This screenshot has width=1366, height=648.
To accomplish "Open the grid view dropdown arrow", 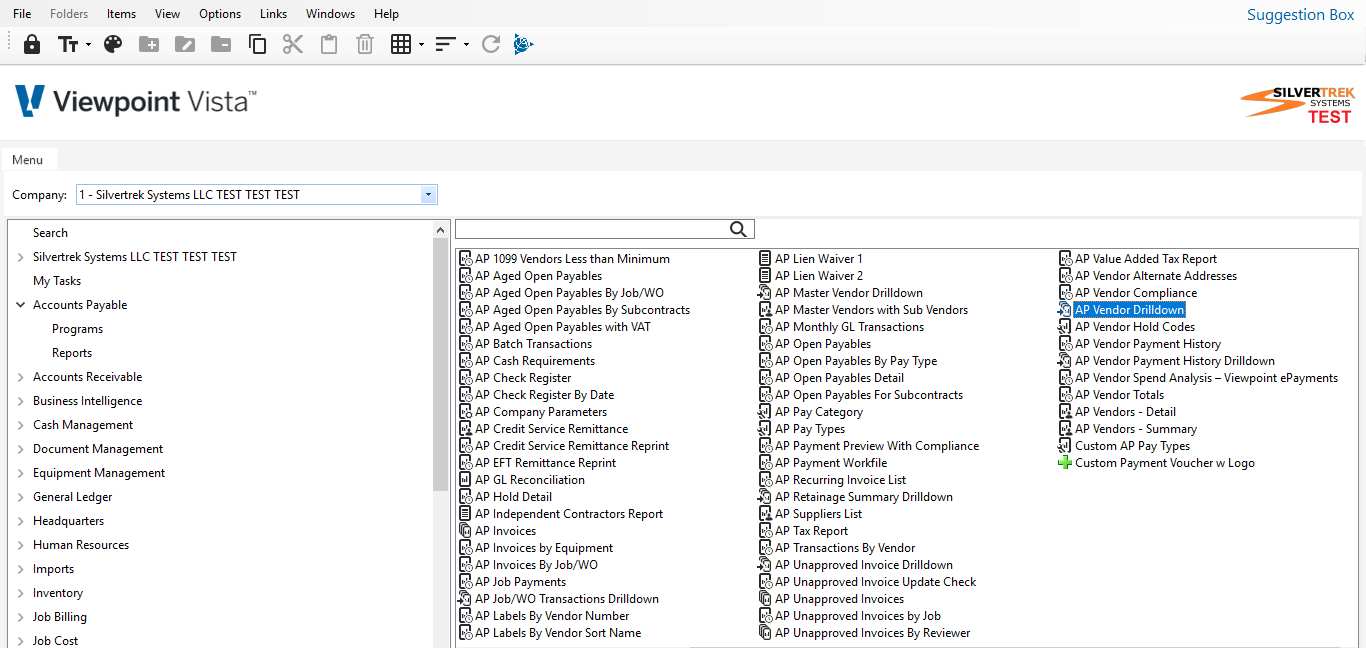I will click(x=421, y=45).
